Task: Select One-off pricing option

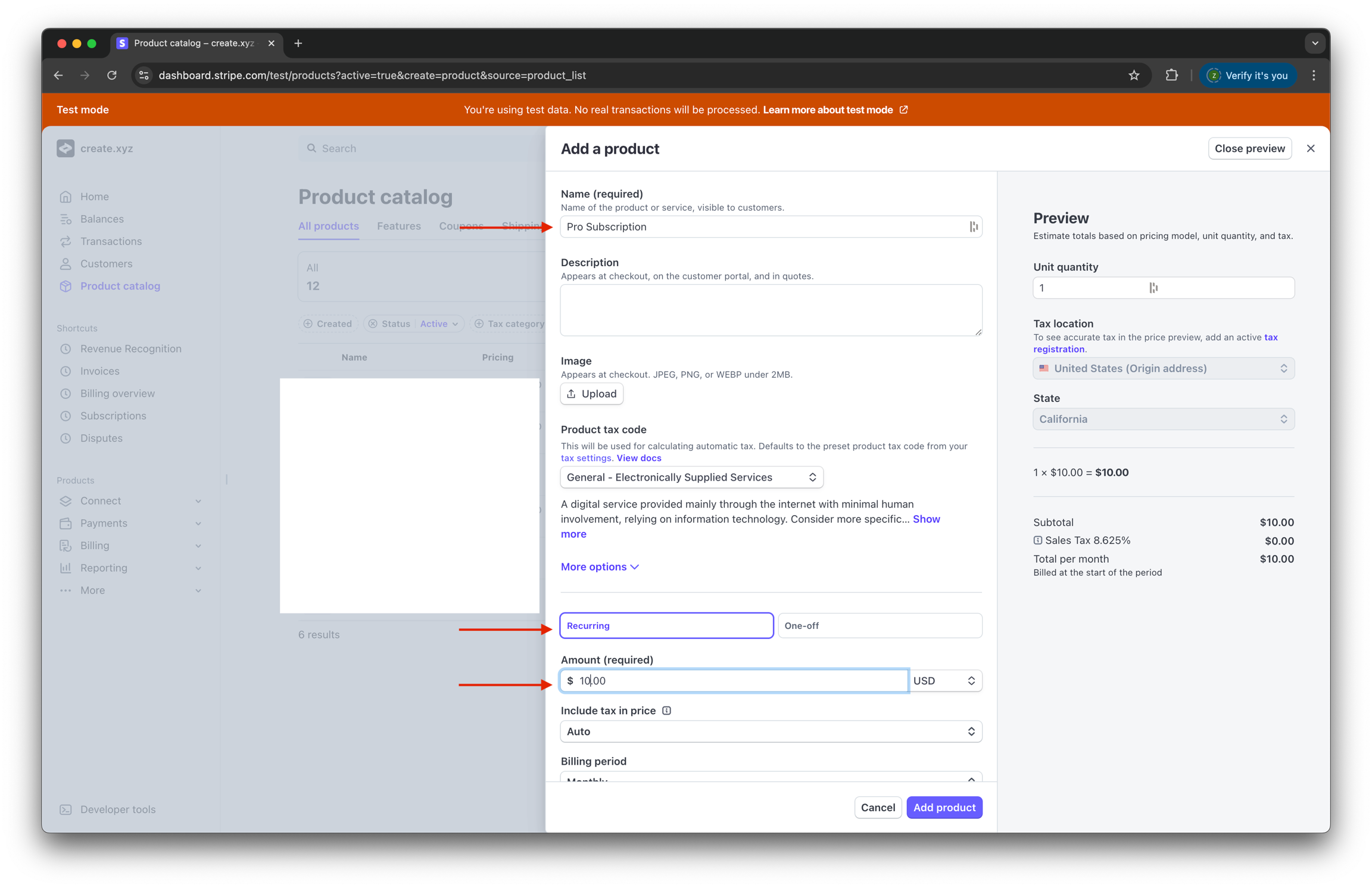Action: click(880, 625)
